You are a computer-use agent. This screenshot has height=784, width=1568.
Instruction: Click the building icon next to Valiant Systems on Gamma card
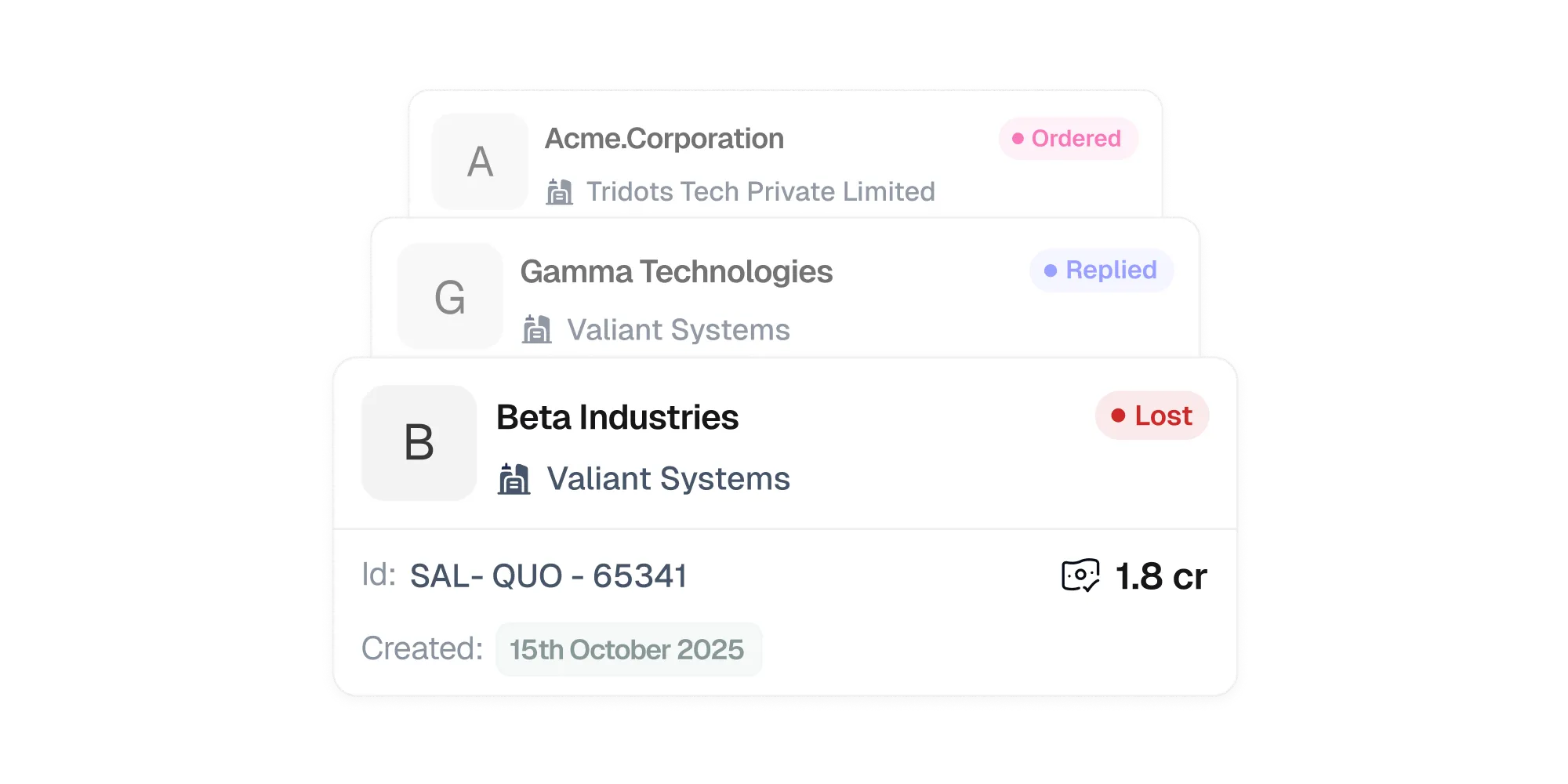pyautogui.click(x=538, y=328)
